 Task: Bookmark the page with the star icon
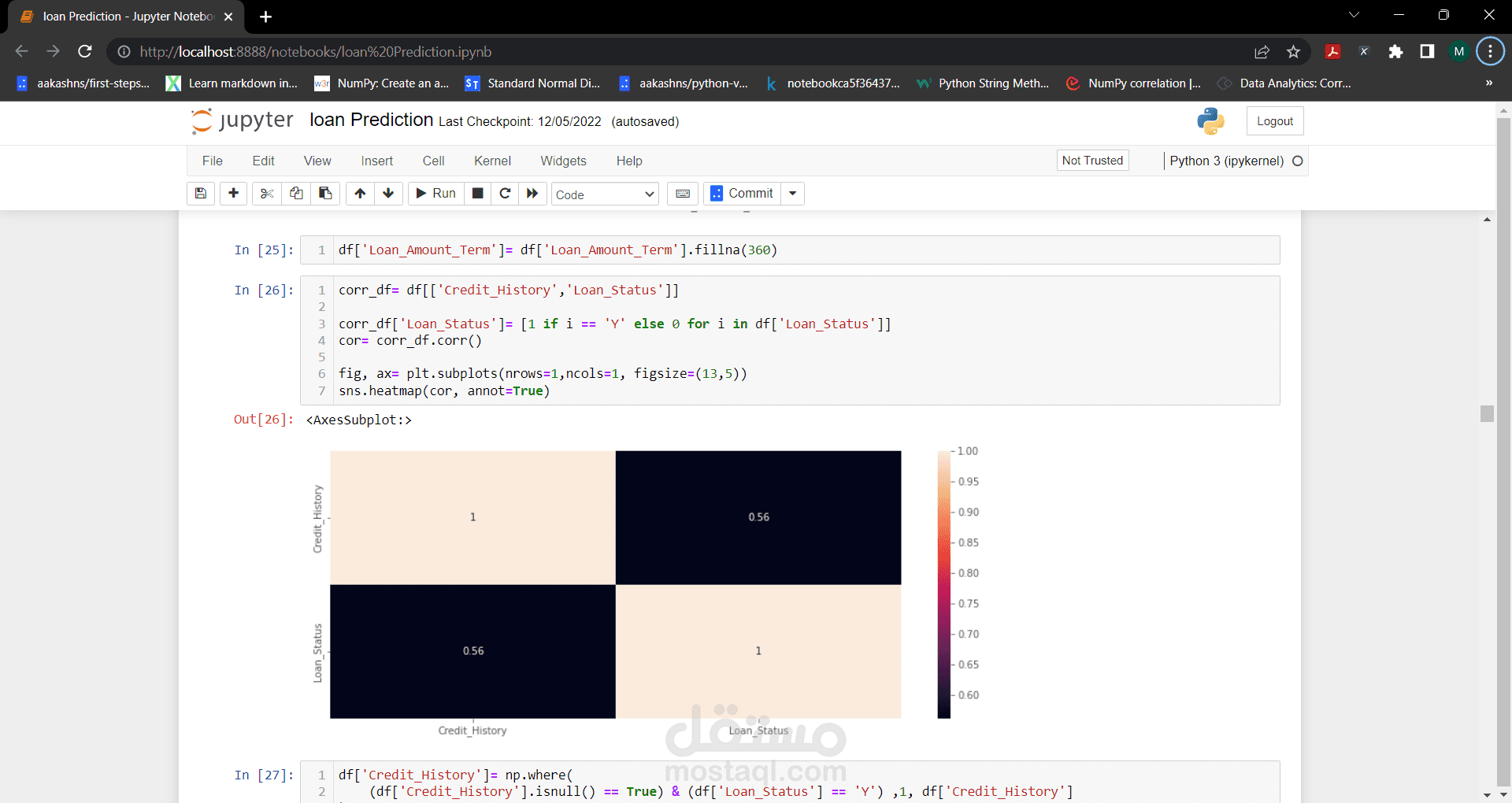tap(1293, 51)
